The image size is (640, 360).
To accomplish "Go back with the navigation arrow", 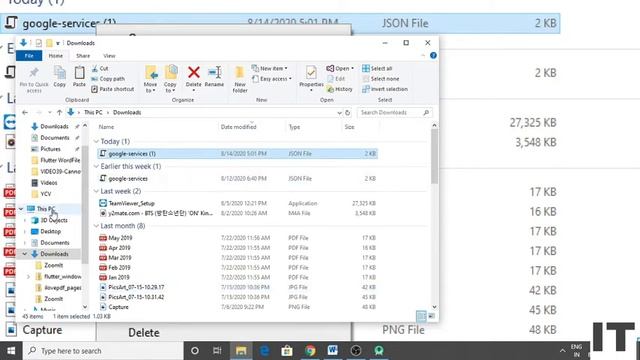I will [x=25, y=112].
